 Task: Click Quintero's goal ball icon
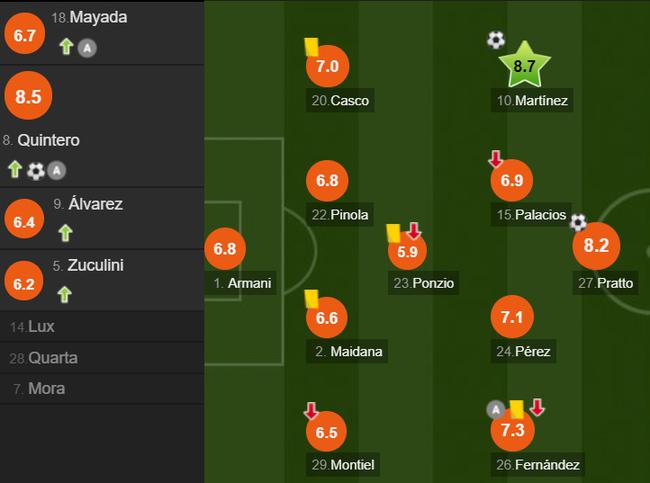(36, 170)
